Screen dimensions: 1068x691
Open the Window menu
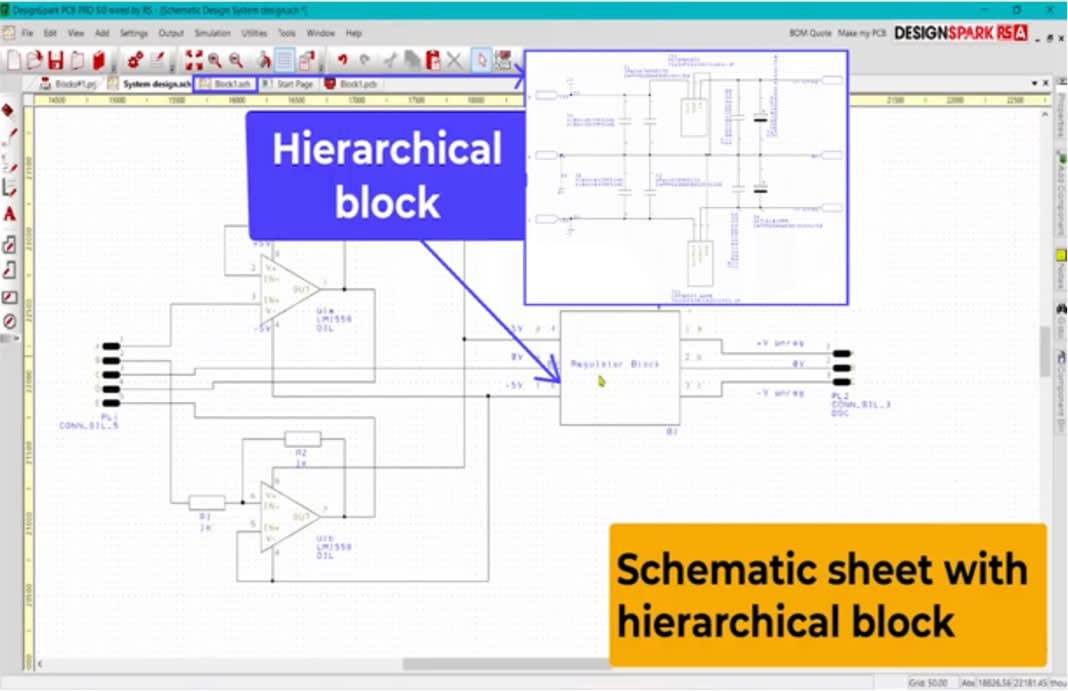pyautogui.click(x=320, y=33)
